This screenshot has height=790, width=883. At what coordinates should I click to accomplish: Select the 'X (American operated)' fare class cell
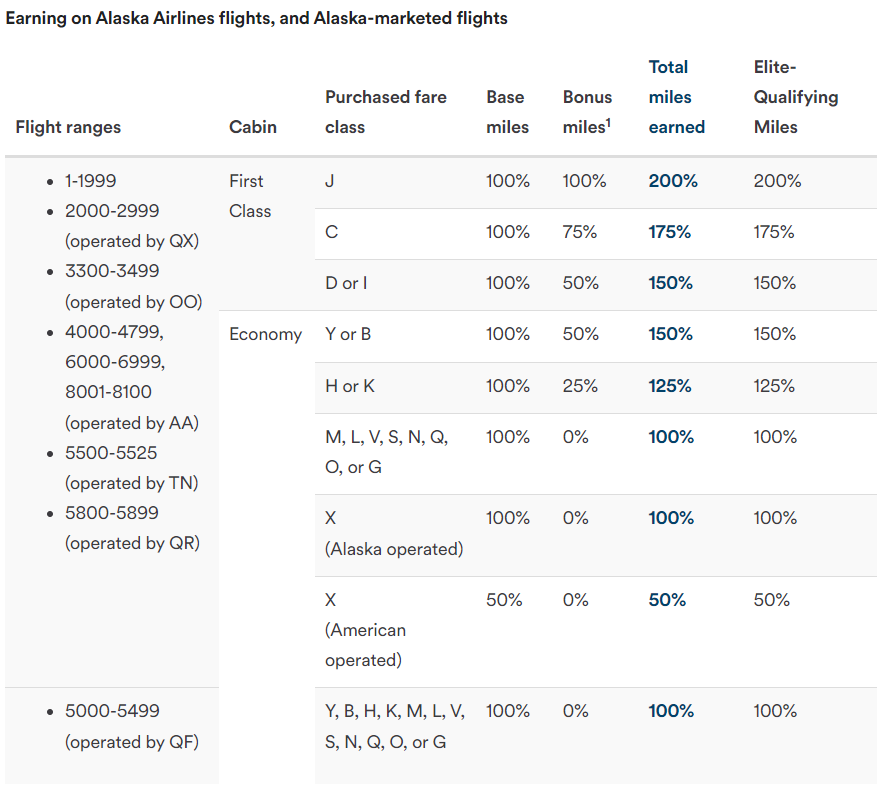(x=366, y=630)
